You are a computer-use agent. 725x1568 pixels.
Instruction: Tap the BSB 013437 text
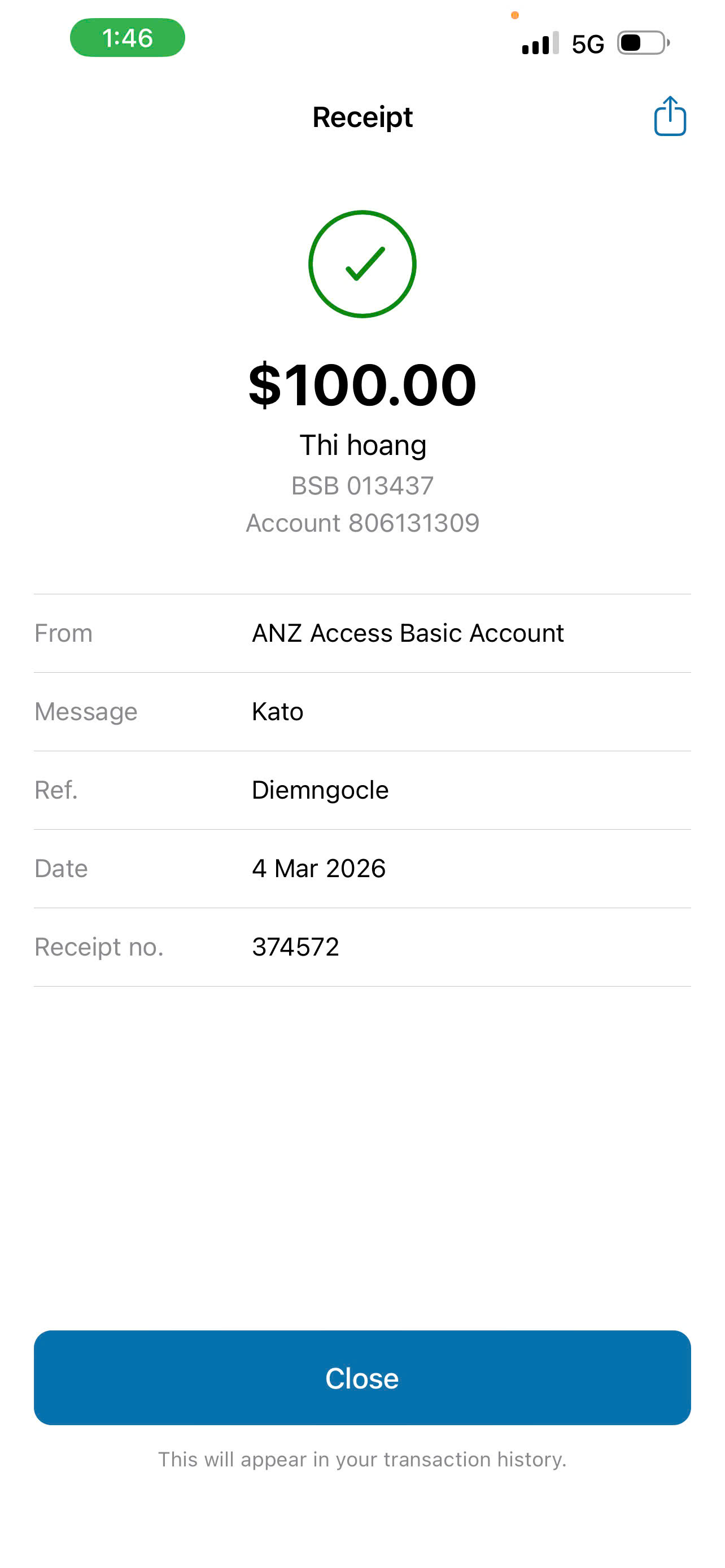pos(362,486)
